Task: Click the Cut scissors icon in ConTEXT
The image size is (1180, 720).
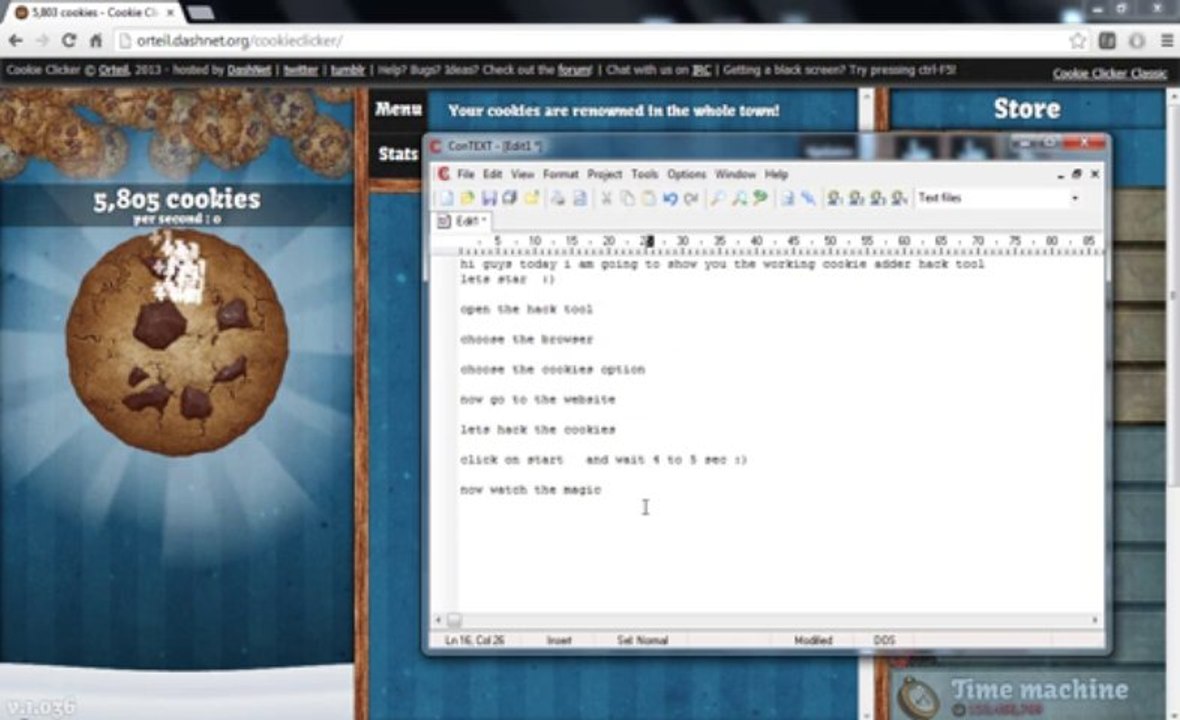Action: [606, 198]
